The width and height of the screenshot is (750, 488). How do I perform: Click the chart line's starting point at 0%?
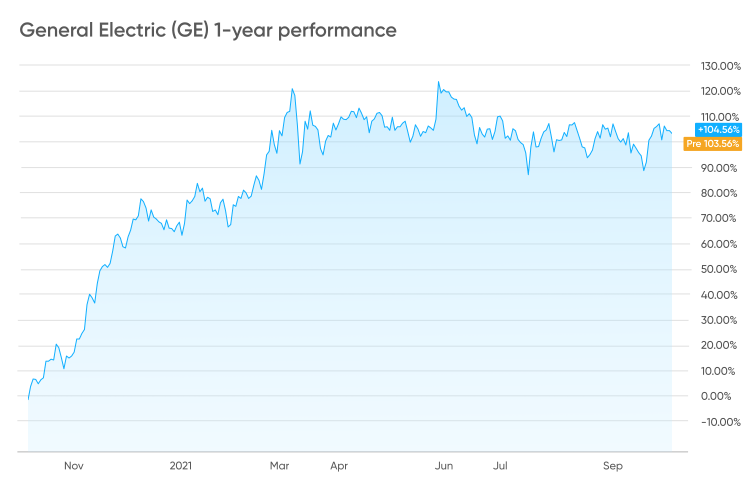(28, 398)
